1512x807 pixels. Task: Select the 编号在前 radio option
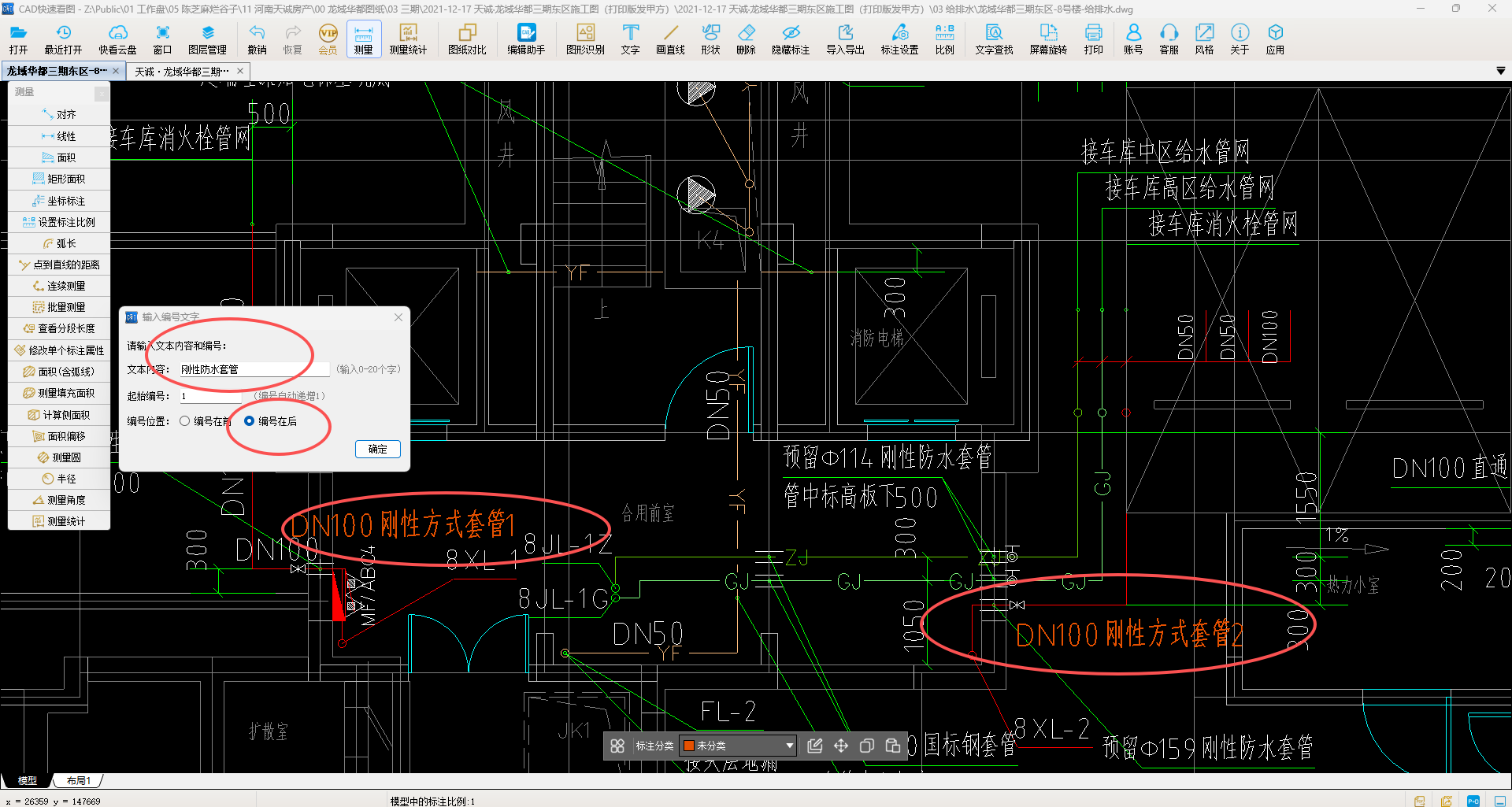tap(185, 421)
